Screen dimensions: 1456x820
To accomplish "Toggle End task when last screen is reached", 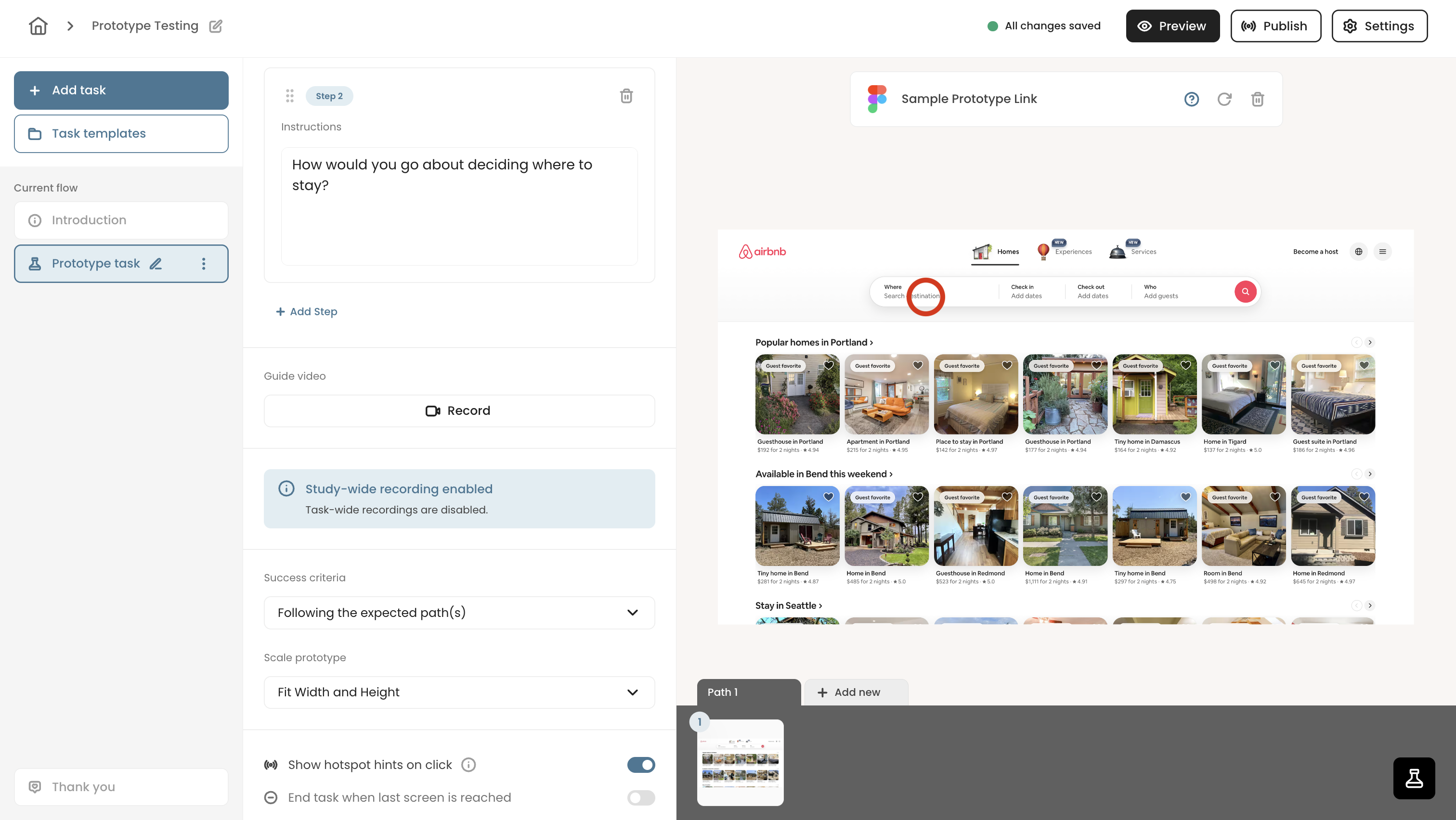I will click(641, 797).
